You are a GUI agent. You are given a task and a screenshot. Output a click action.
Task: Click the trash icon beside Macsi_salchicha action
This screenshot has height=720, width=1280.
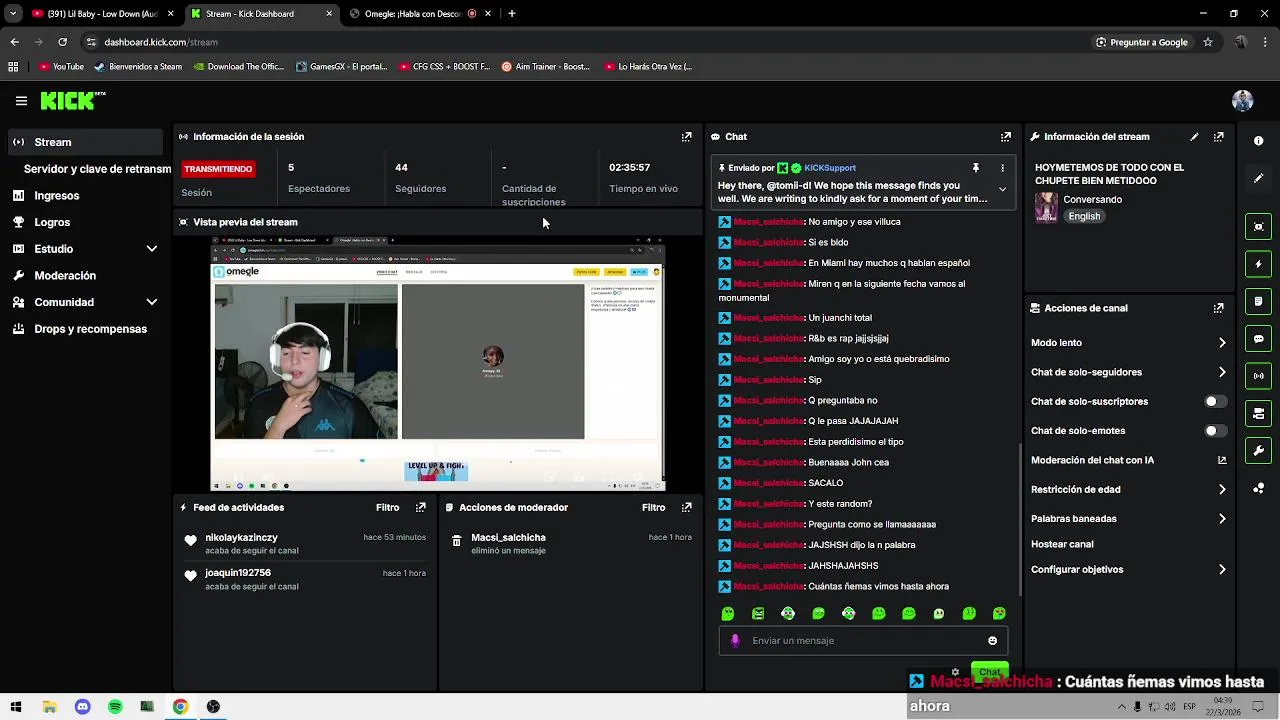pyautogui.click(x=456, y=541)
